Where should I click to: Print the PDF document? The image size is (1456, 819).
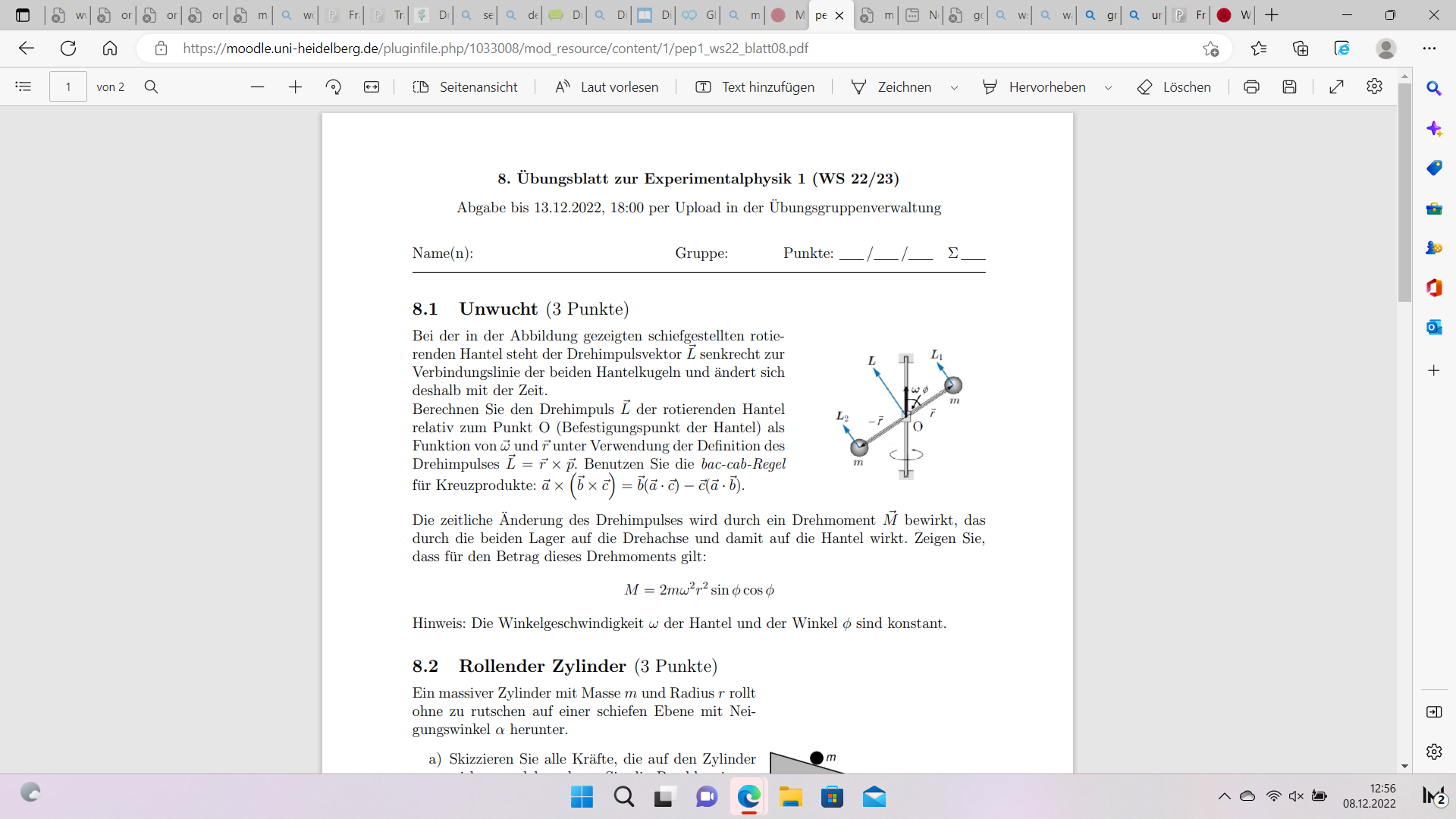tap(1251, 87)
